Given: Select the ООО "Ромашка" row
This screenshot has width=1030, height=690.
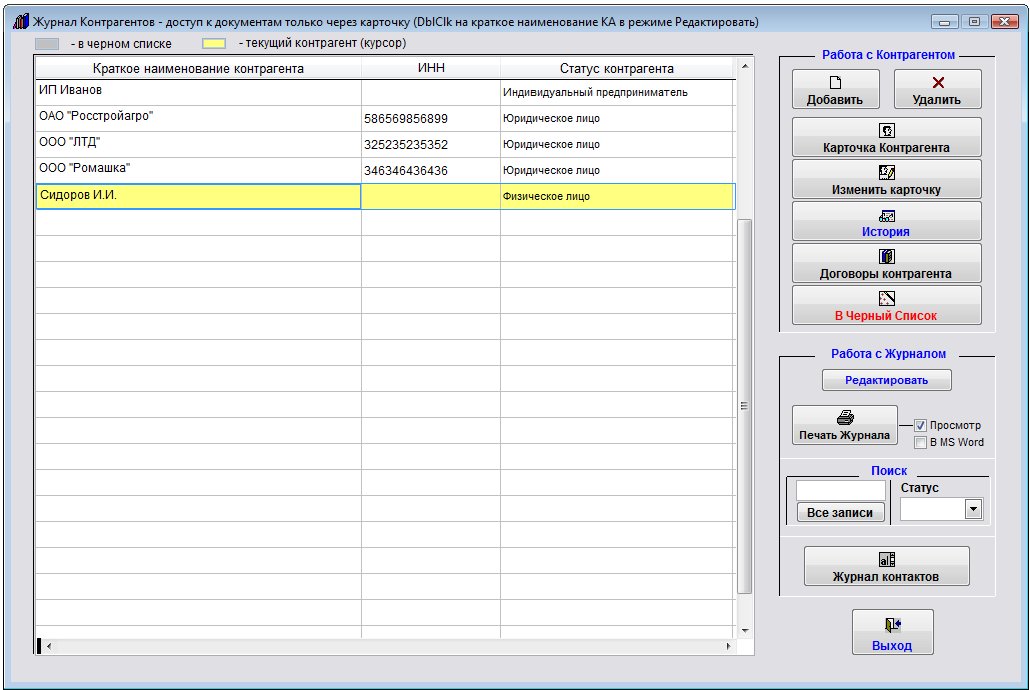Looking at the screenshot, I should (198, 170).
